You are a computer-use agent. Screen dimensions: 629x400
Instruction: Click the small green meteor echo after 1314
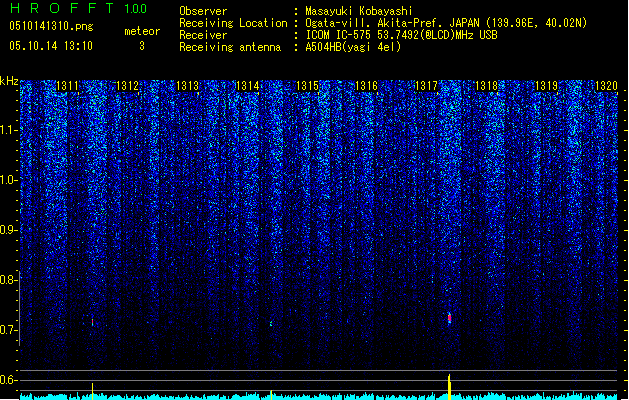point(271,323)
